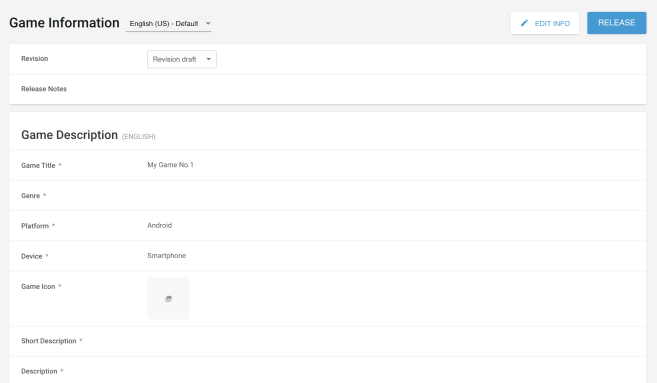This screenshot has height=383, width=657.
Task: Click the Game Description section heading
Action: (70, 135)
